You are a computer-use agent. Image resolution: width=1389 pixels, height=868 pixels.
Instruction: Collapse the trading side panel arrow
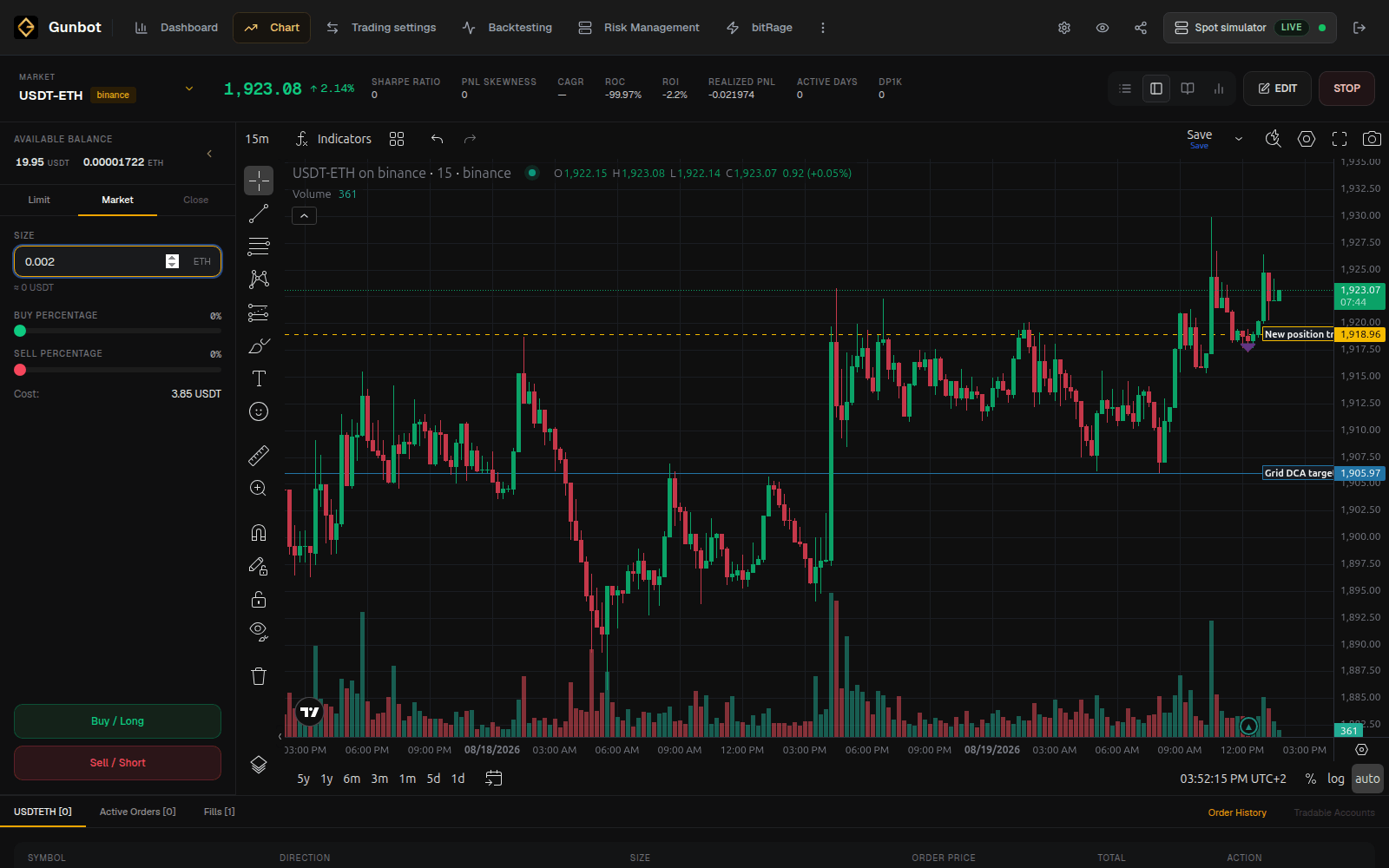pos(209,154)
